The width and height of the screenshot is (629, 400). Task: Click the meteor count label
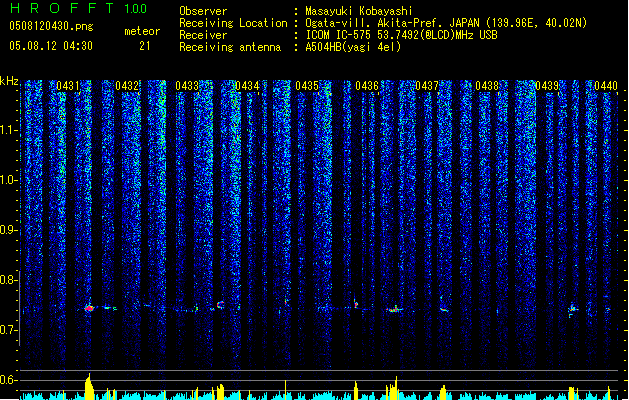point(142,31)
